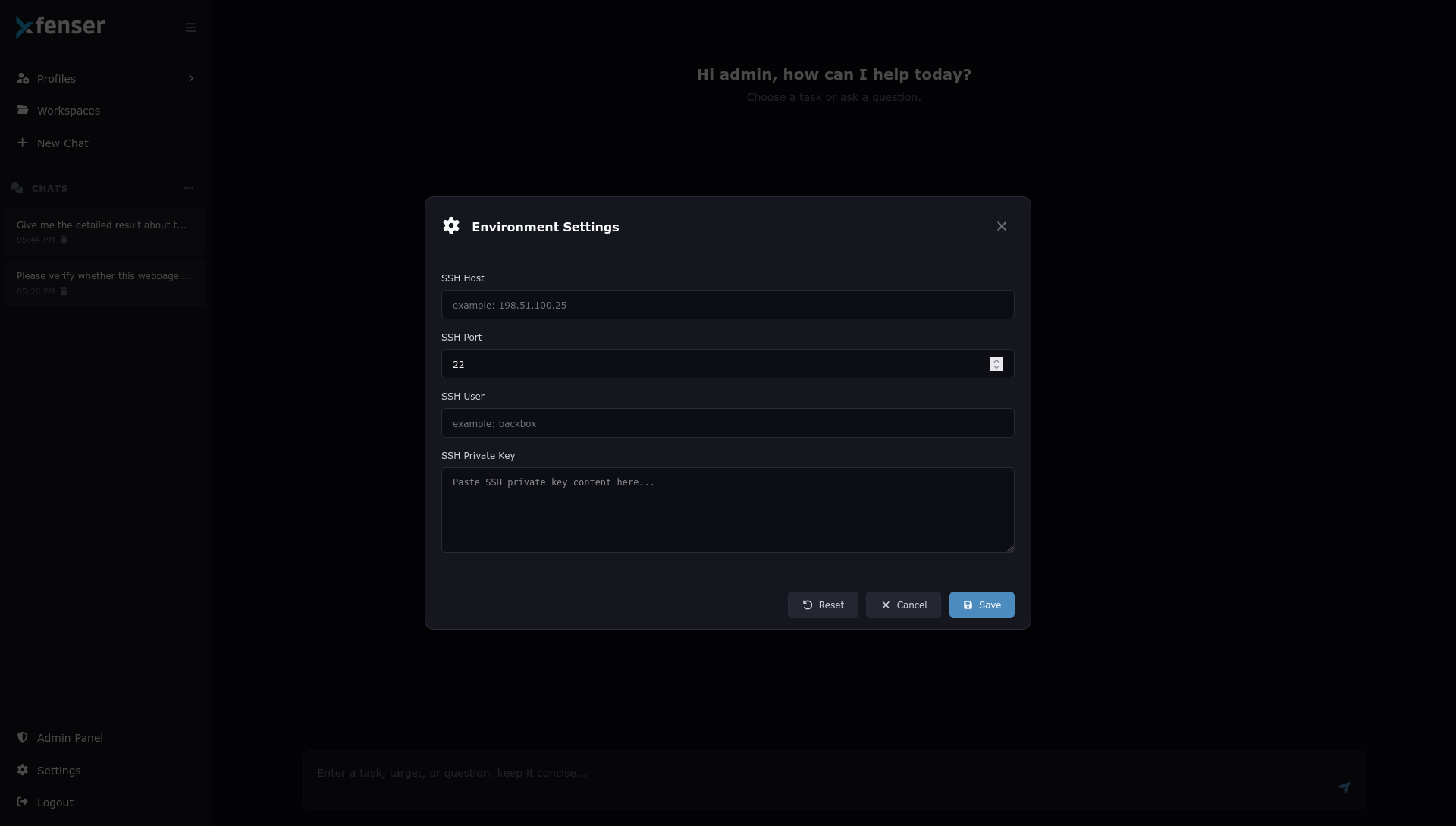The image size is (1456, 826).
Task: Start a New Chat from the sidebar
Action: click(x=62, y=143)
